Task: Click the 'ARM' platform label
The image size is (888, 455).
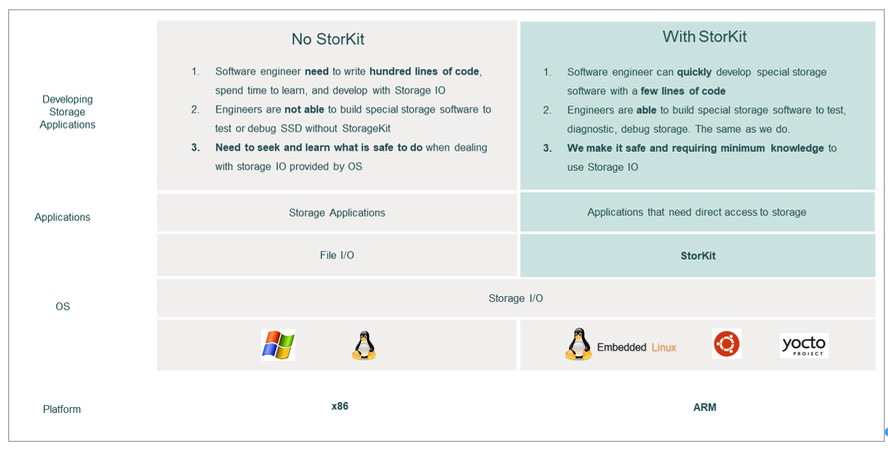Action: (x=705, y=407)
